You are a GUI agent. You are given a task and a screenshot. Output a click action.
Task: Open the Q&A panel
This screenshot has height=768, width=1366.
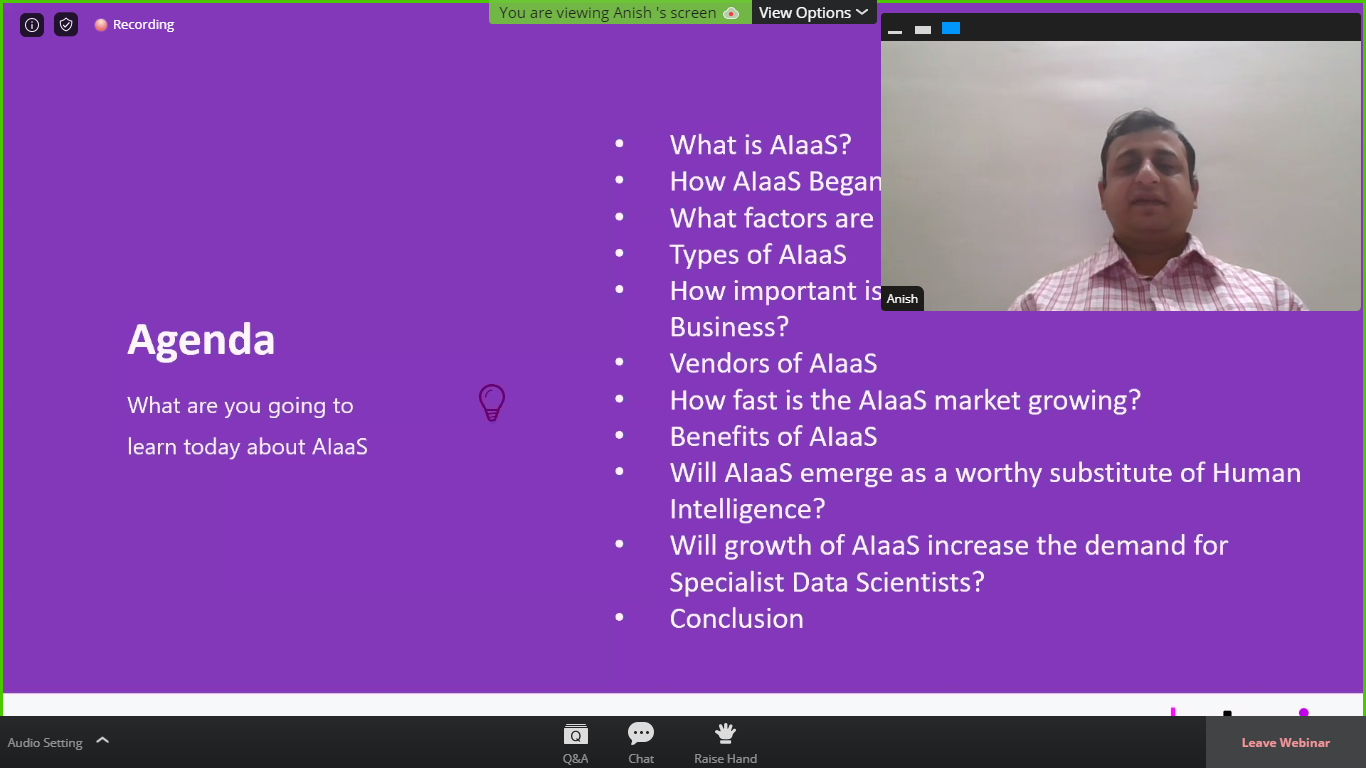(x=575, y=744)
